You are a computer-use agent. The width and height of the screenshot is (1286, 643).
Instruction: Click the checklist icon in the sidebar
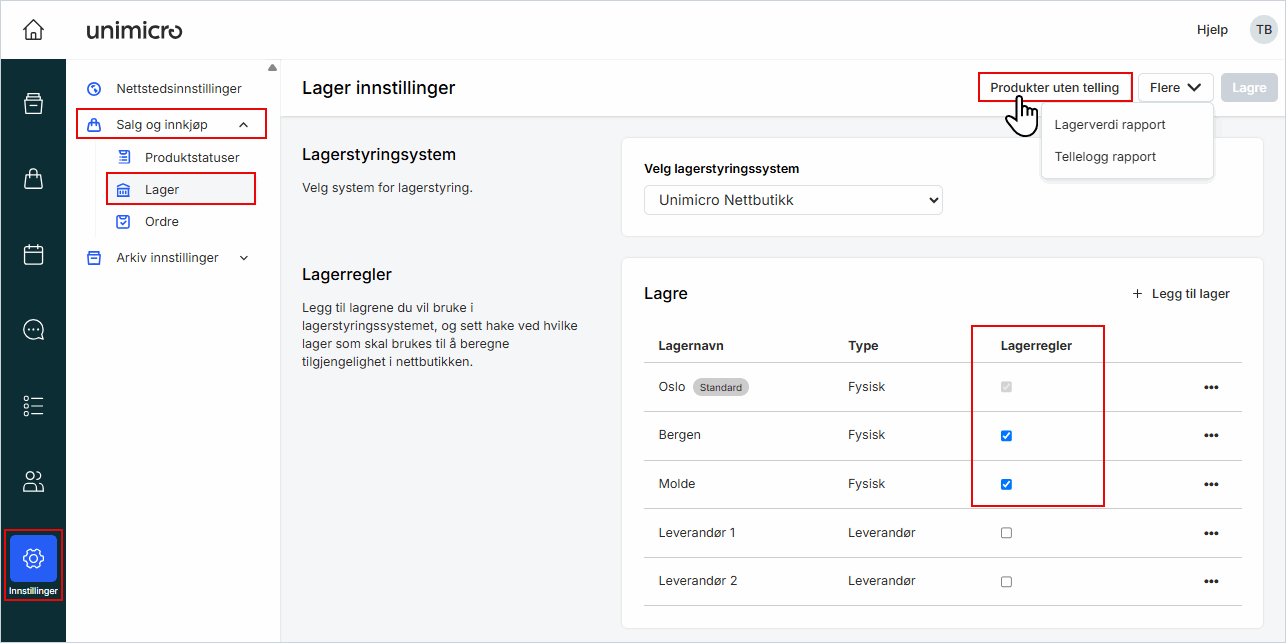33,405
